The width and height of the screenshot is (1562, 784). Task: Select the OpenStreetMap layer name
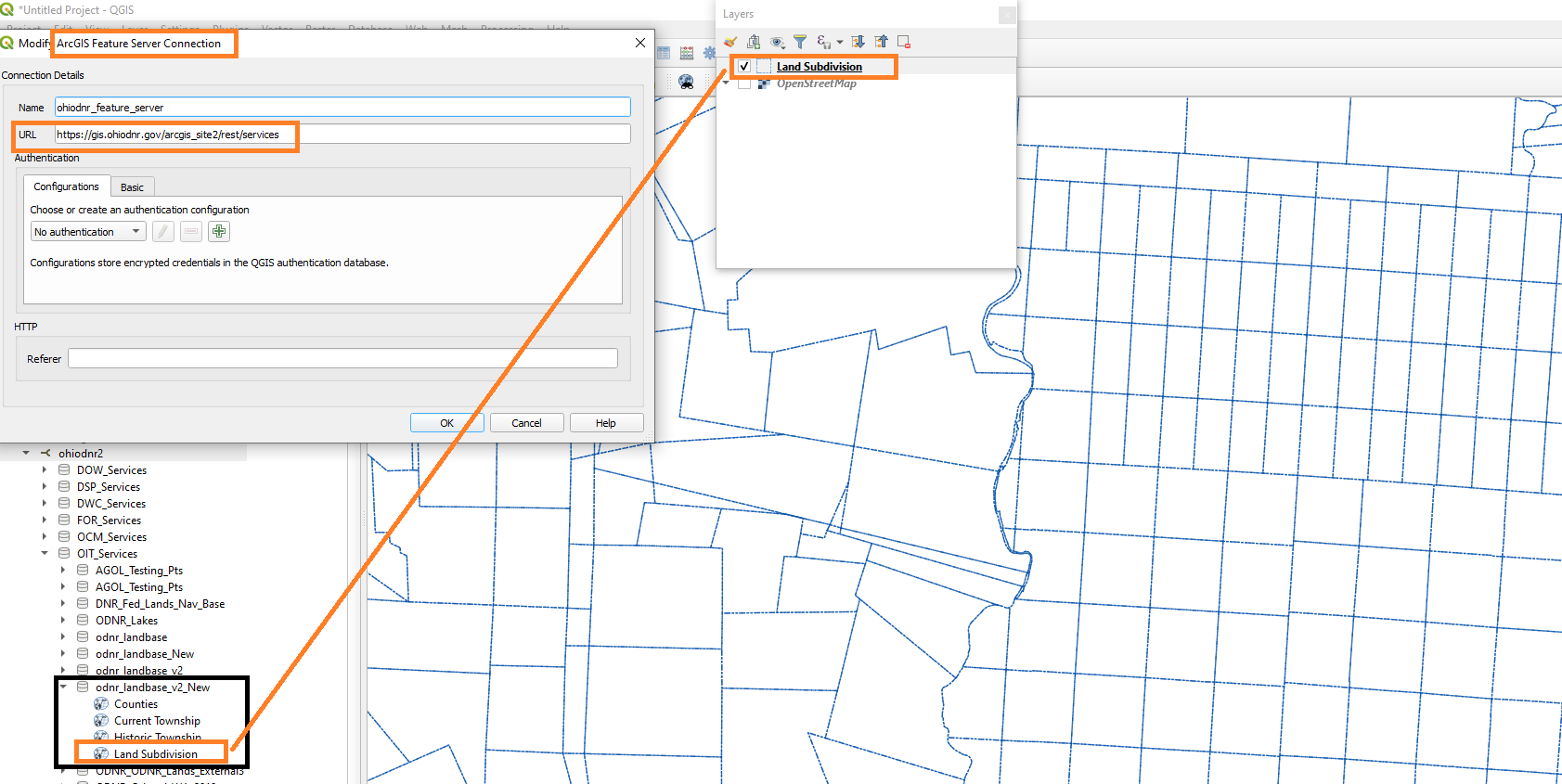click(817, 84)
